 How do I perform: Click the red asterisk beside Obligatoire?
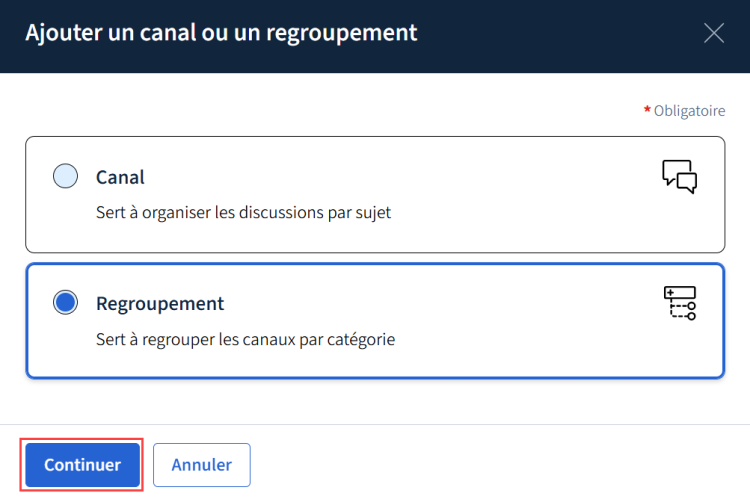647,109
